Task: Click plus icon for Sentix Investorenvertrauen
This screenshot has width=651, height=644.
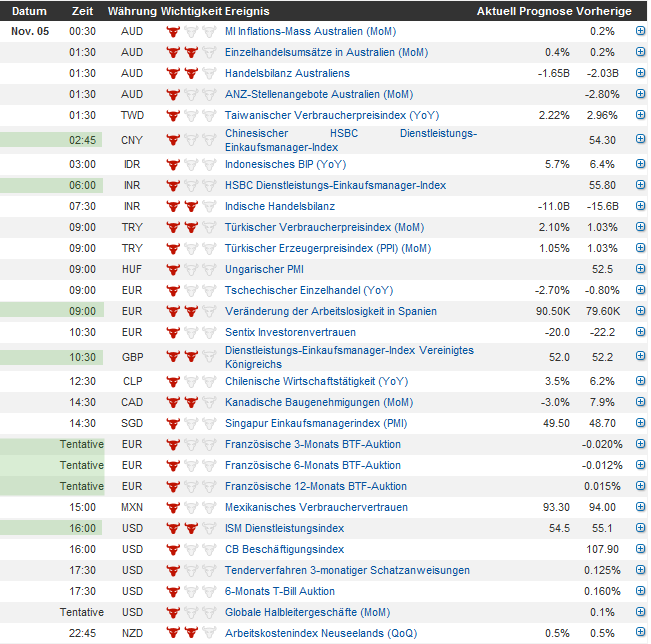Action: (640, 332)
